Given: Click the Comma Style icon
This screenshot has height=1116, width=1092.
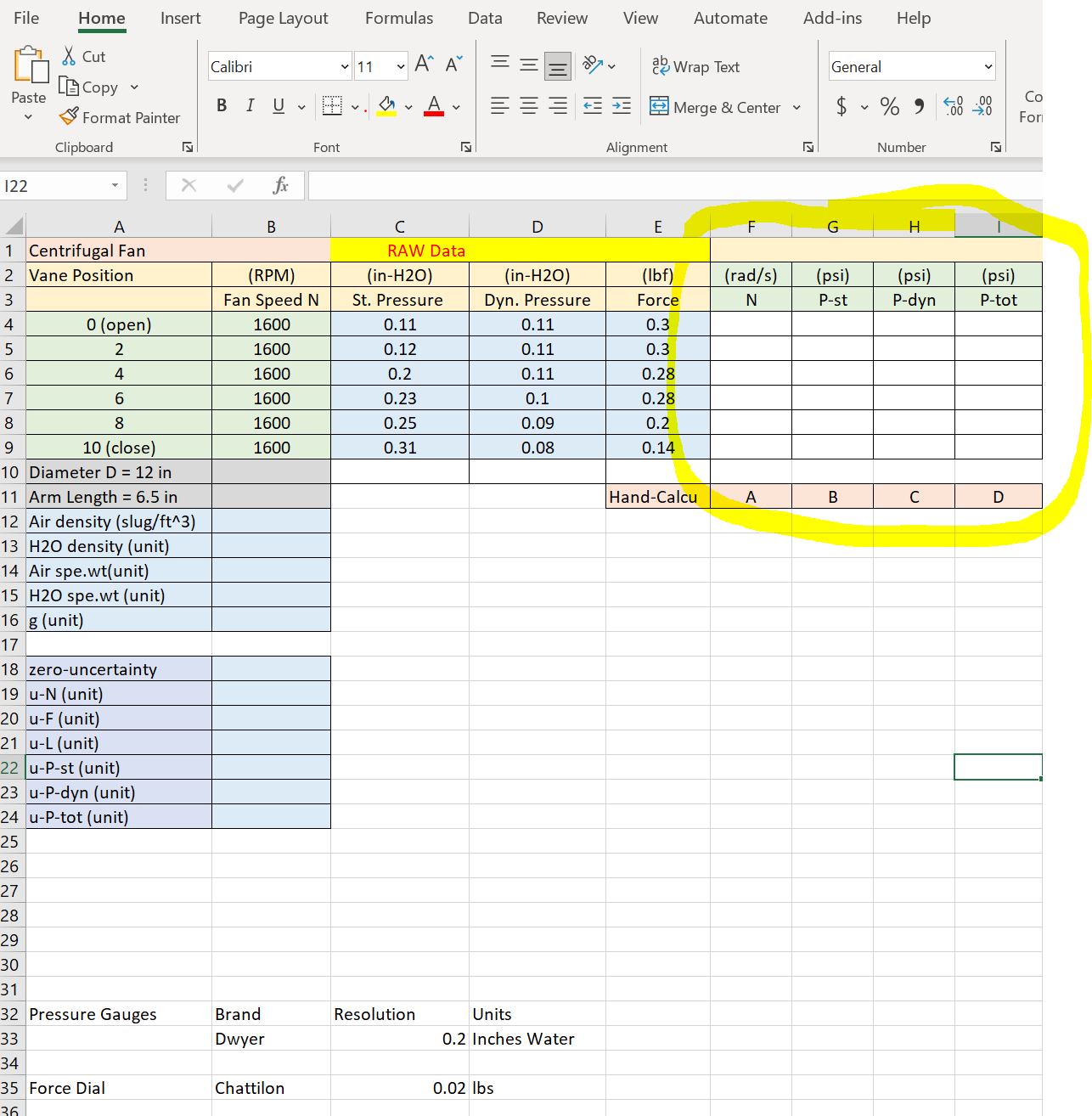Looking at the screenshot, I should pyautogui.click(x=919, y=105).
